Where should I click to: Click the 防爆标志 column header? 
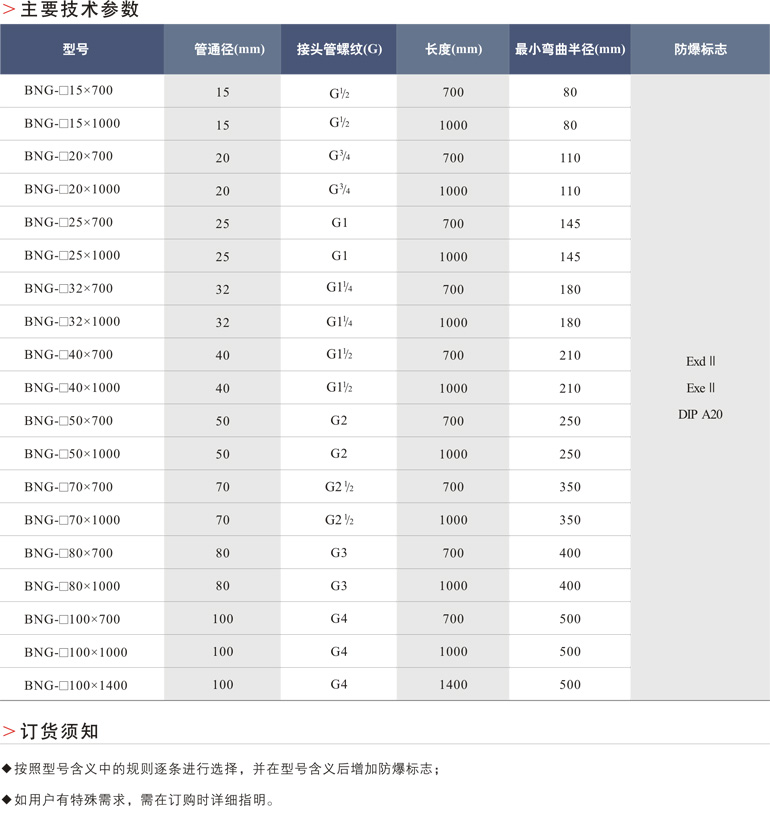tap(700, 49)
